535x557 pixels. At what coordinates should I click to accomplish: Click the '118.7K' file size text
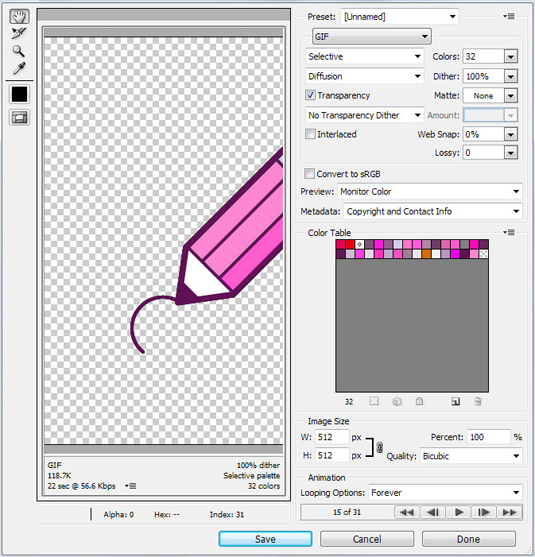click(59, 476)
